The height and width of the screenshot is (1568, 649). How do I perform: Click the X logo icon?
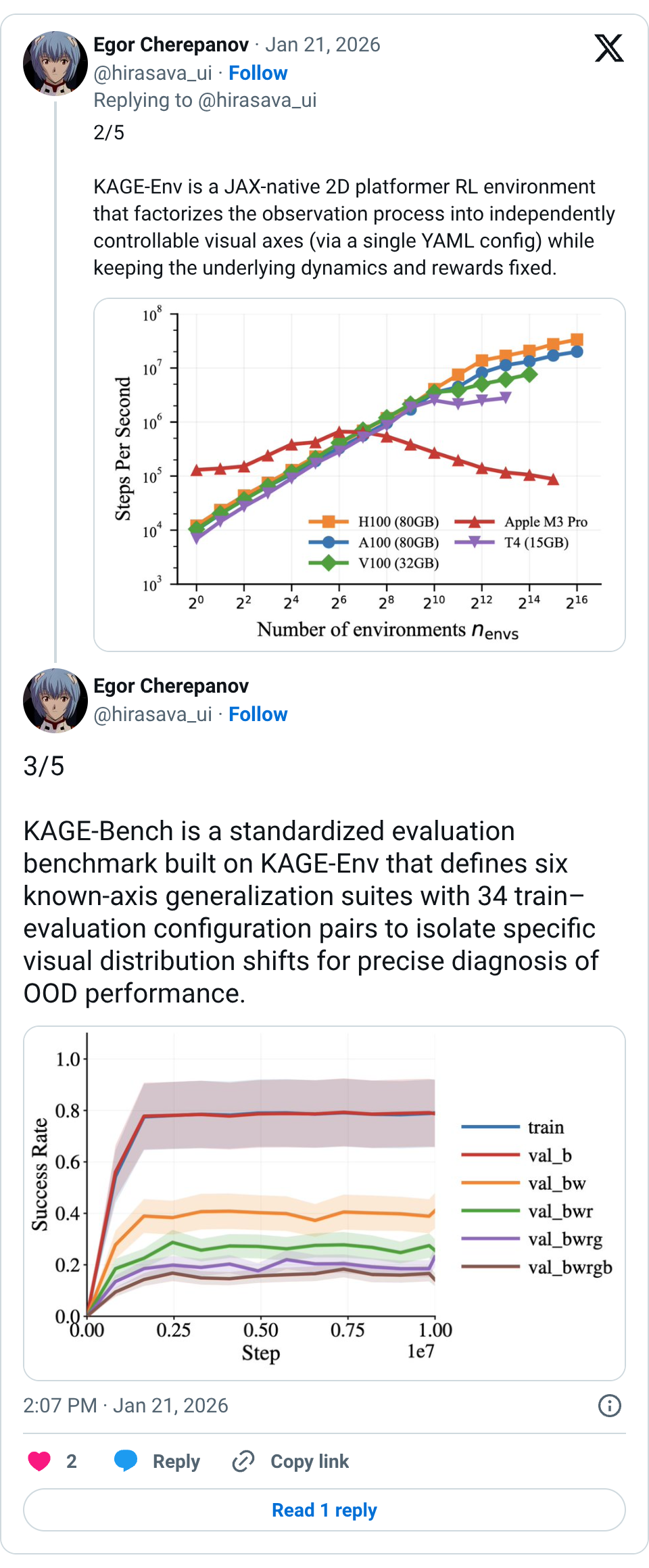(x=608, y=48)
